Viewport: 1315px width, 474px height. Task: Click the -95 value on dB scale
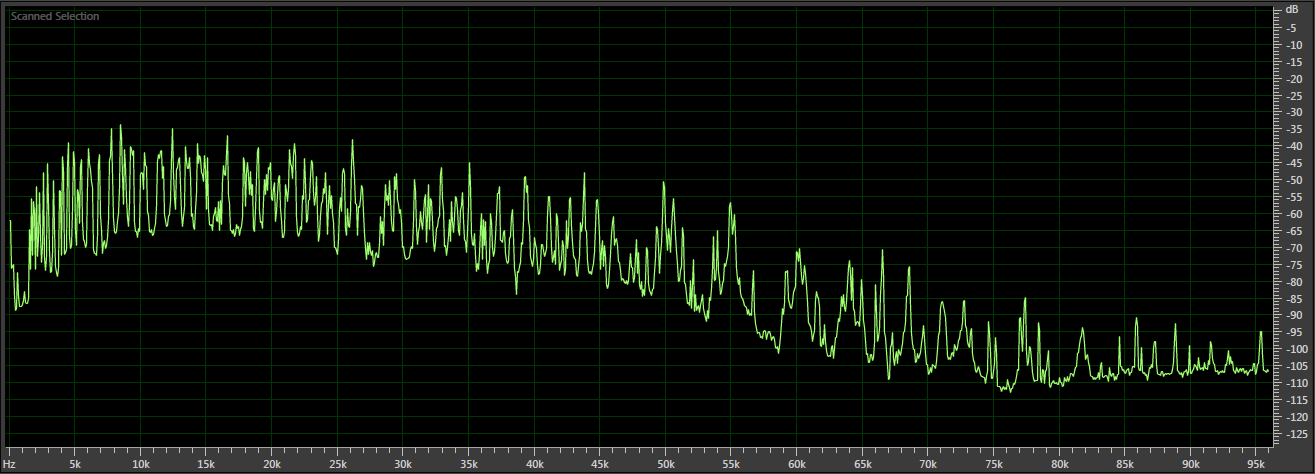(x=1293, y=332)
